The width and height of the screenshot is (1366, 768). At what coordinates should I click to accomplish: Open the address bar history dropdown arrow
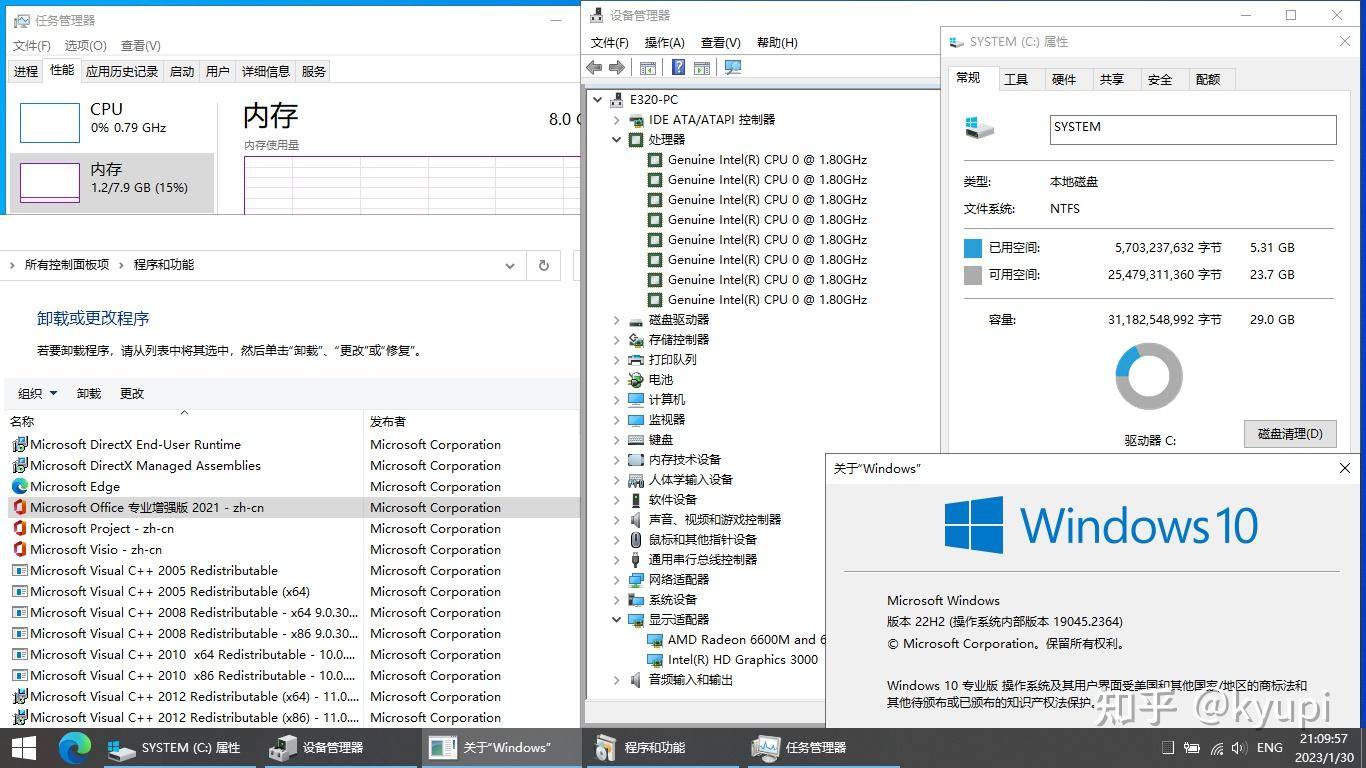(x=510, y=265)
